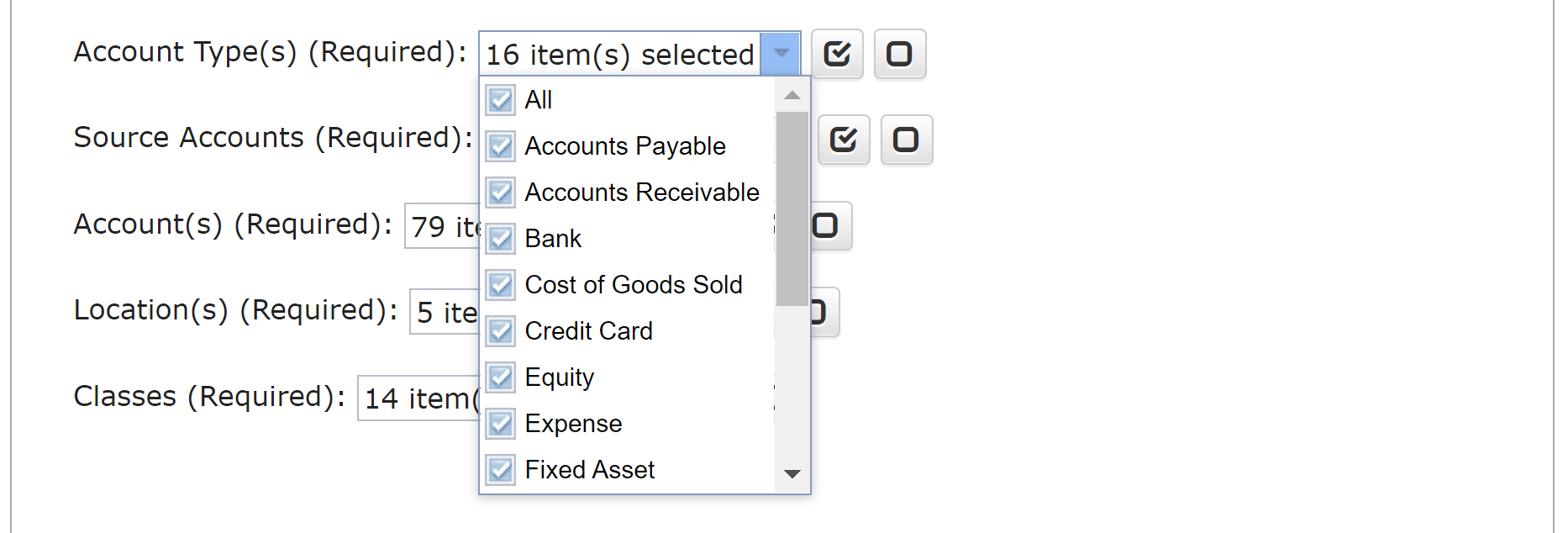Viewport: 1568px width, 533px height.
Task: Collapse the Account Type(s) dropdown arrow
Action: [781, 54]
